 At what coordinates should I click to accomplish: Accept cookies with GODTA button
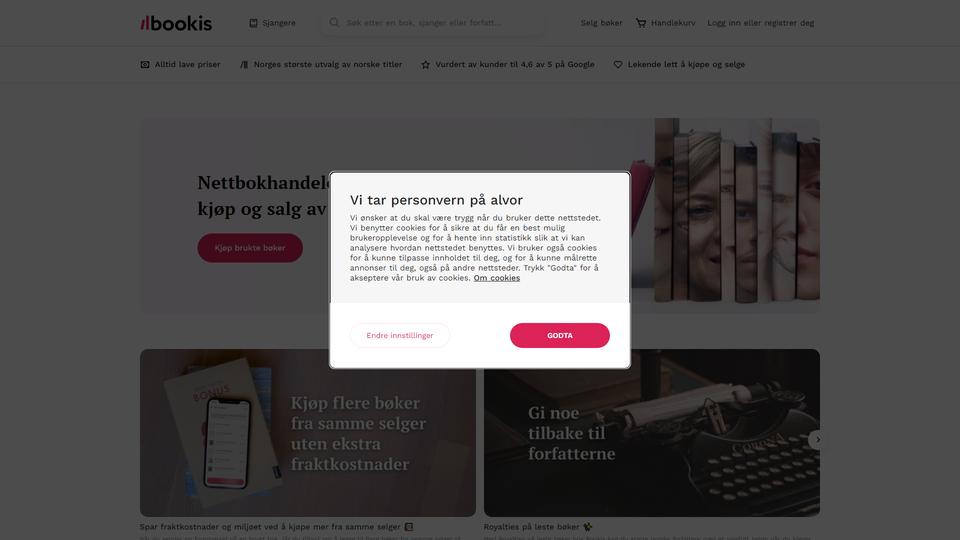point(560,336)
